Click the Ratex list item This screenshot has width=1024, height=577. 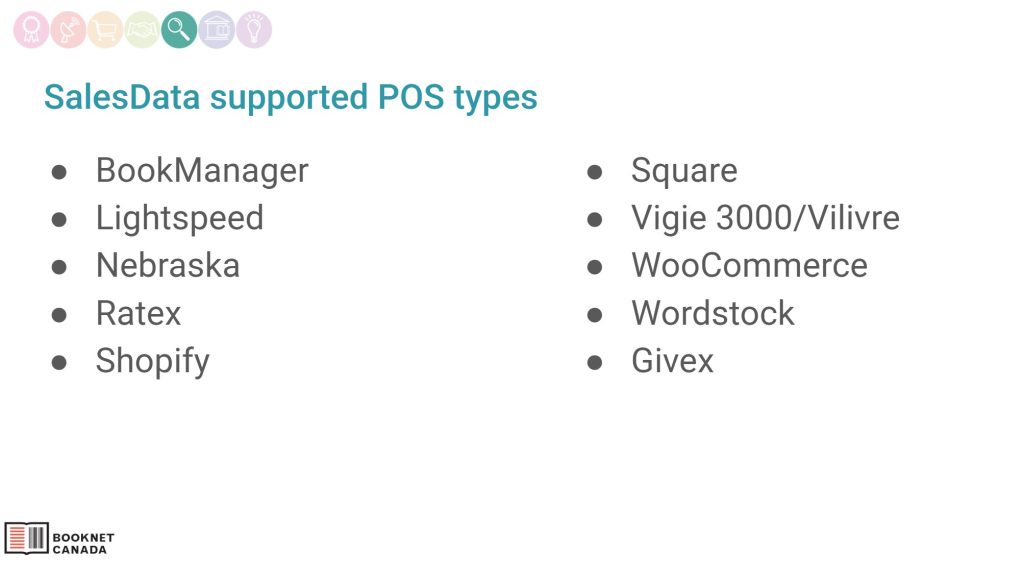139,313
